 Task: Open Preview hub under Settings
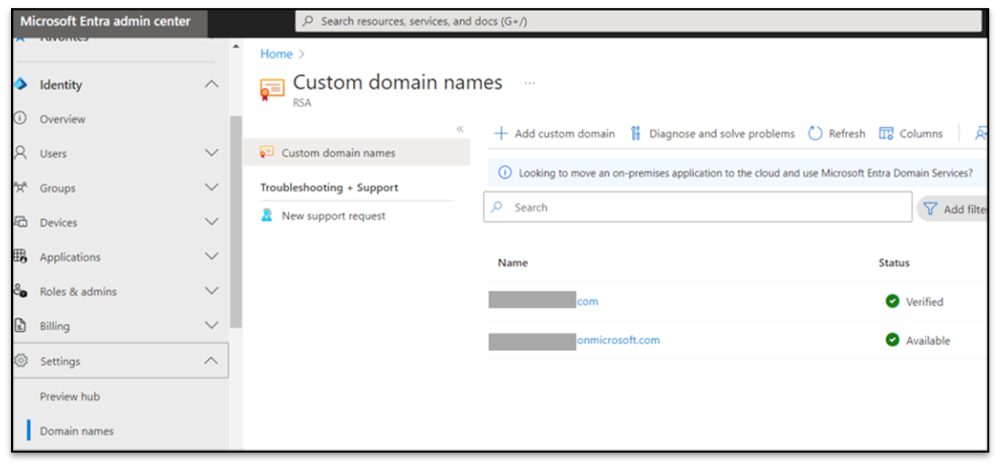tap(70, 397)
